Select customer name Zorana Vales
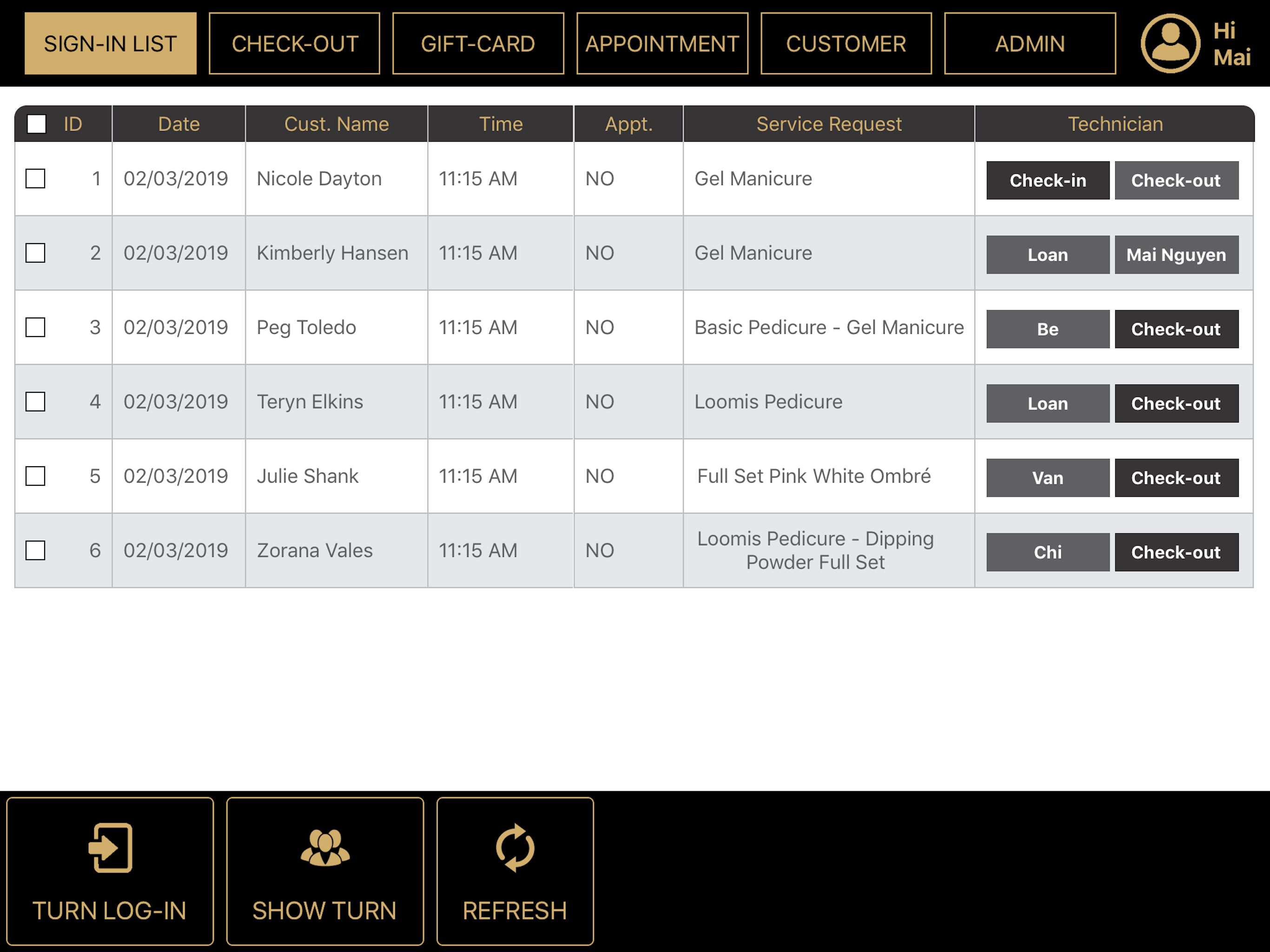This screenshot has width=1270, height=952. (x=315, y=550)
